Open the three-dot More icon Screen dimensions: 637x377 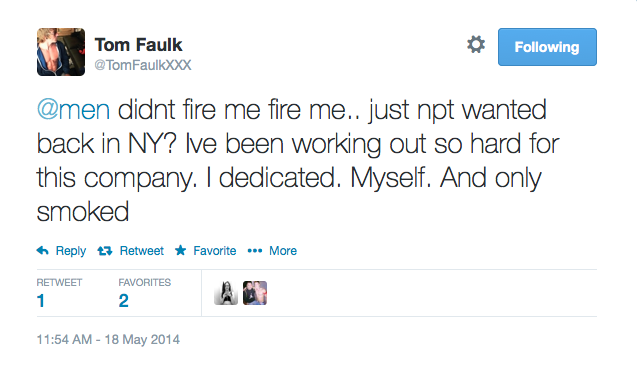[x=255, y=251]
